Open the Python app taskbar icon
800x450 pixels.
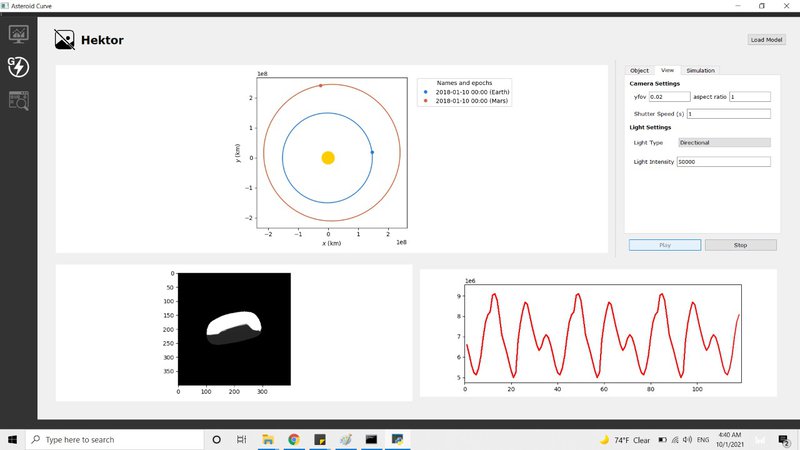coord(397,439)
